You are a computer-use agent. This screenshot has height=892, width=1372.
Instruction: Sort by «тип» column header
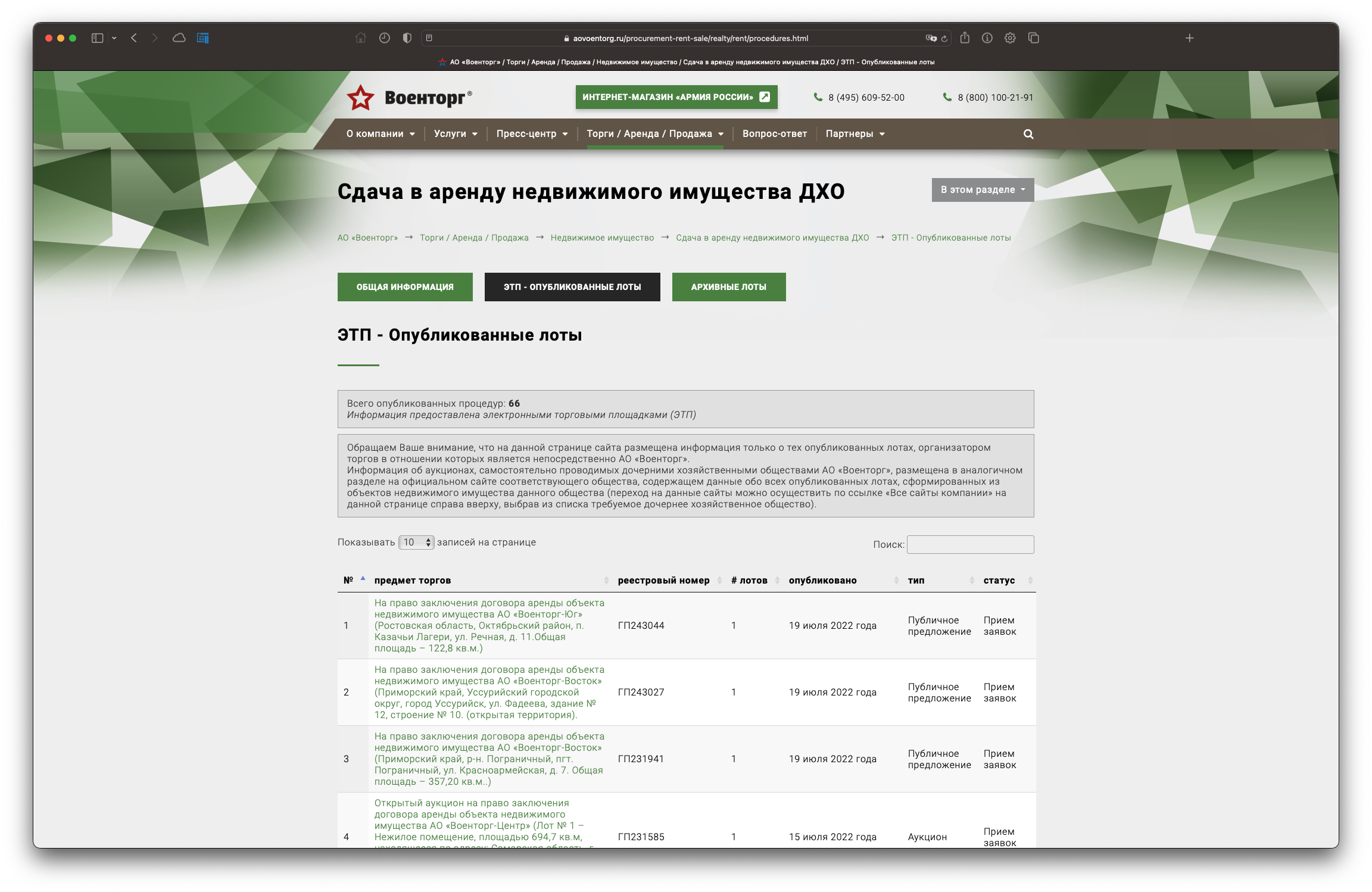coord(941,580)
